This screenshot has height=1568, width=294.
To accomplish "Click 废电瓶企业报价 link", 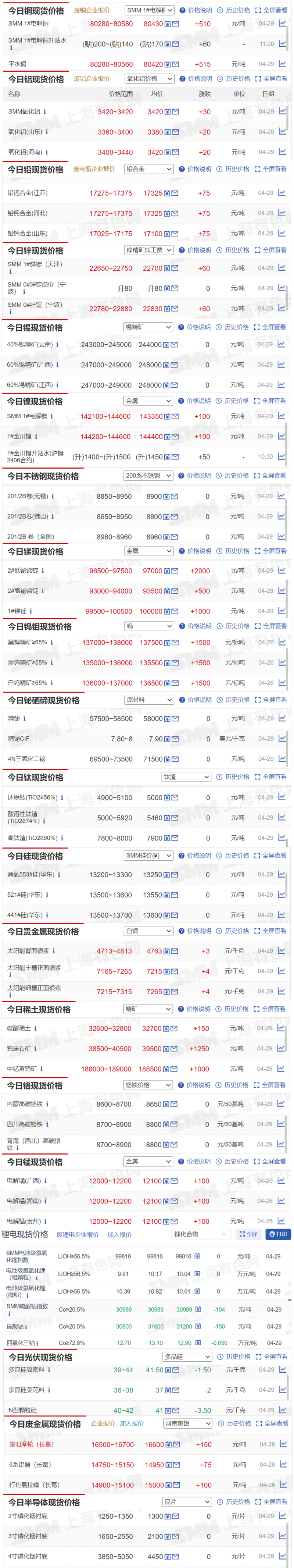I will point(94,169).
